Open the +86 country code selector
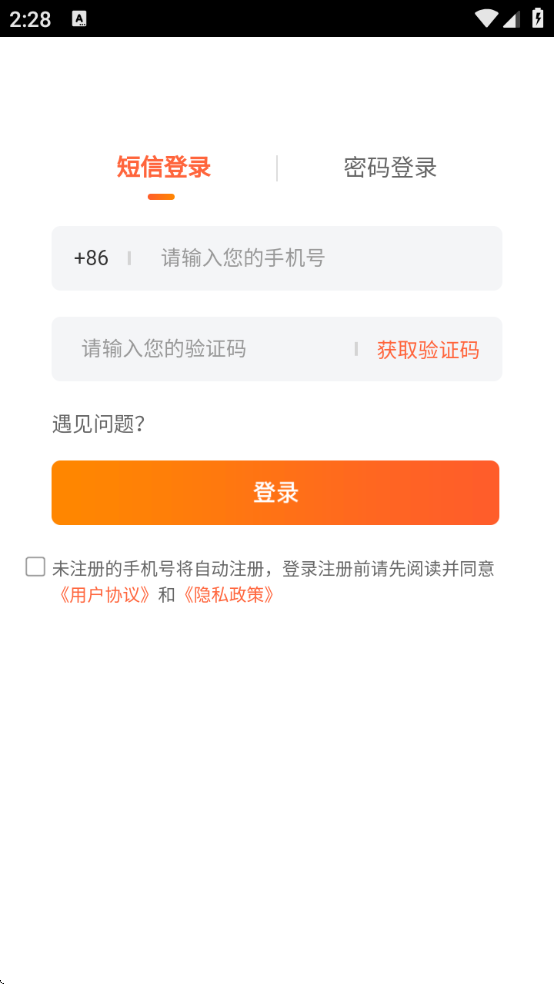The height and width of the screenshot is (984, 554). pyautogui.click(x=91, y=258)
